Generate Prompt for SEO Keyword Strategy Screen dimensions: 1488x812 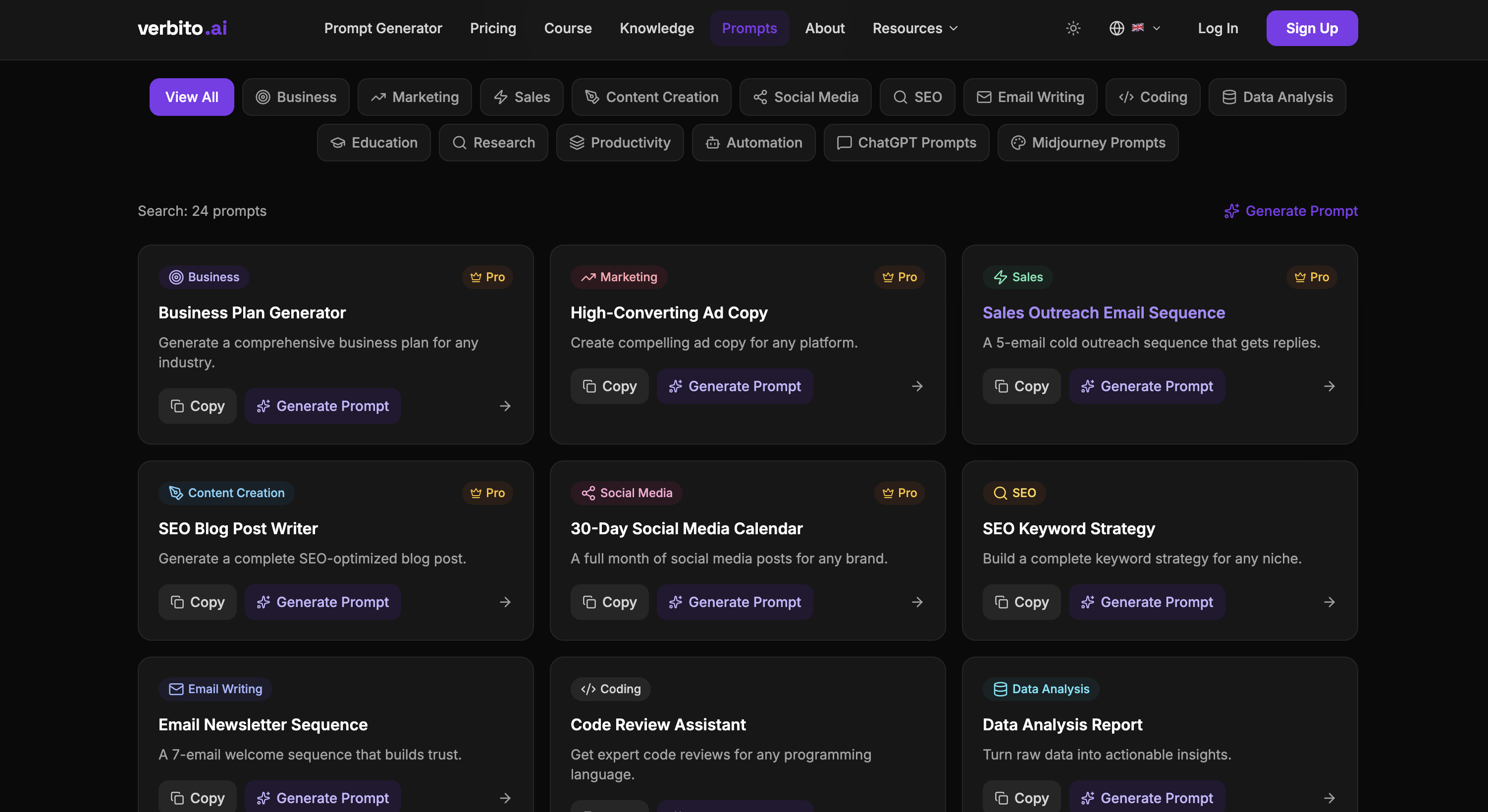coord(1147,603)
